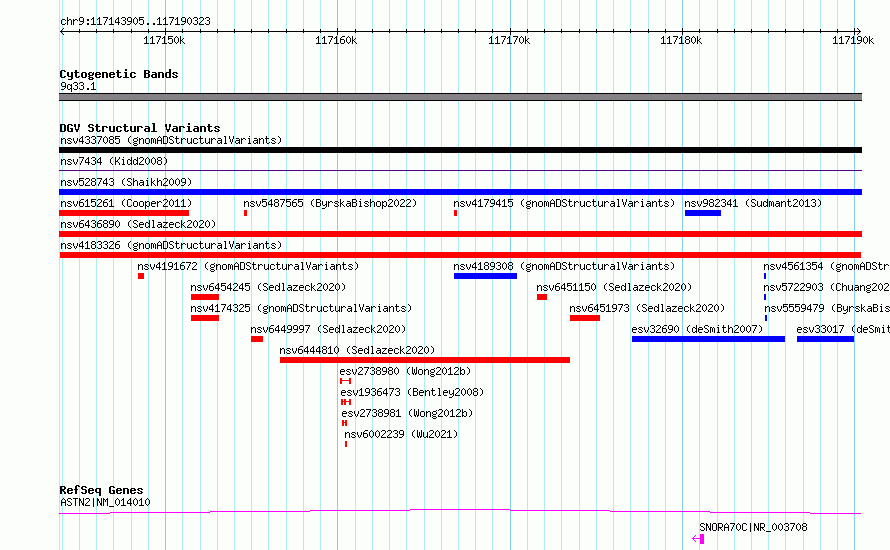Open the nsv982341 (Sudmant2013) label
This screenshot has width=890, height=550.
click(x=753, y=203)
